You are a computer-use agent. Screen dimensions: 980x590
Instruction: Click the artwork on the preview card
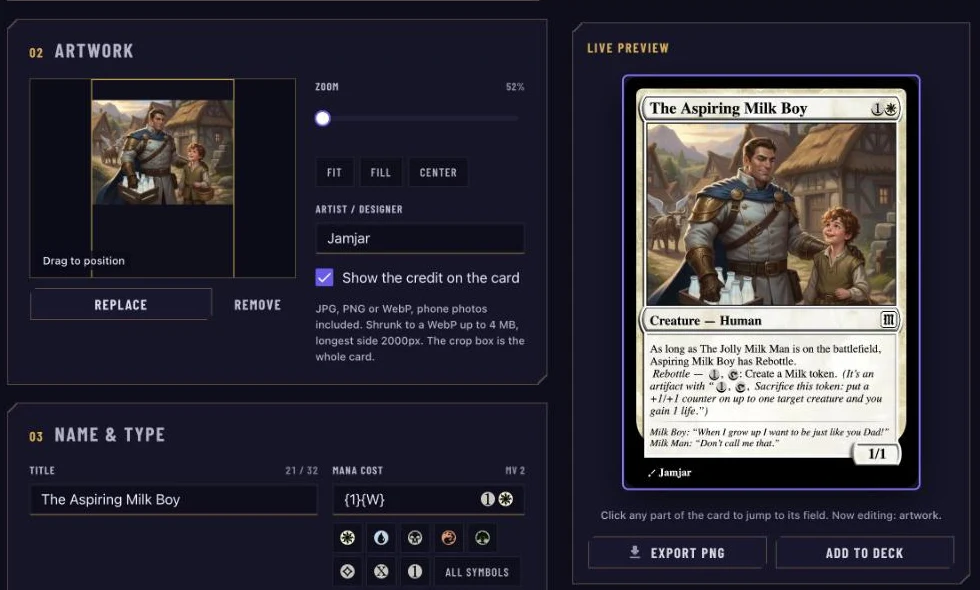771,214
